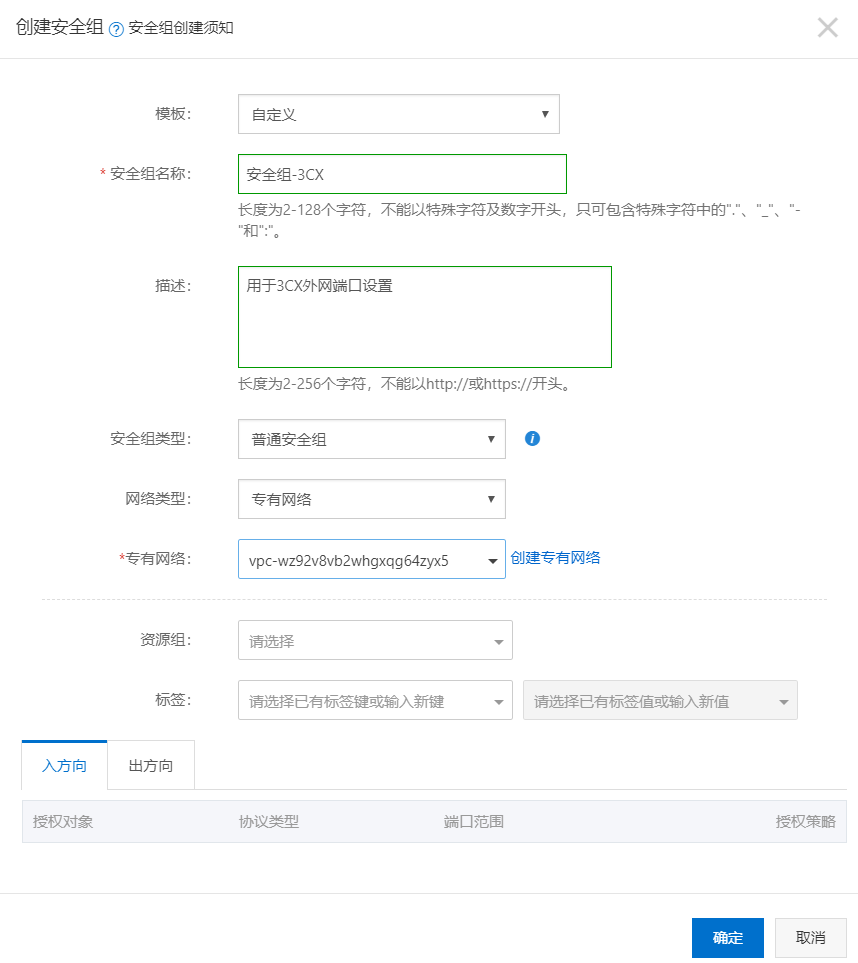Click the 端口范围 column header
Image resolution: width=858 pixels, height=963 pixels.
[x=474, y=822]
